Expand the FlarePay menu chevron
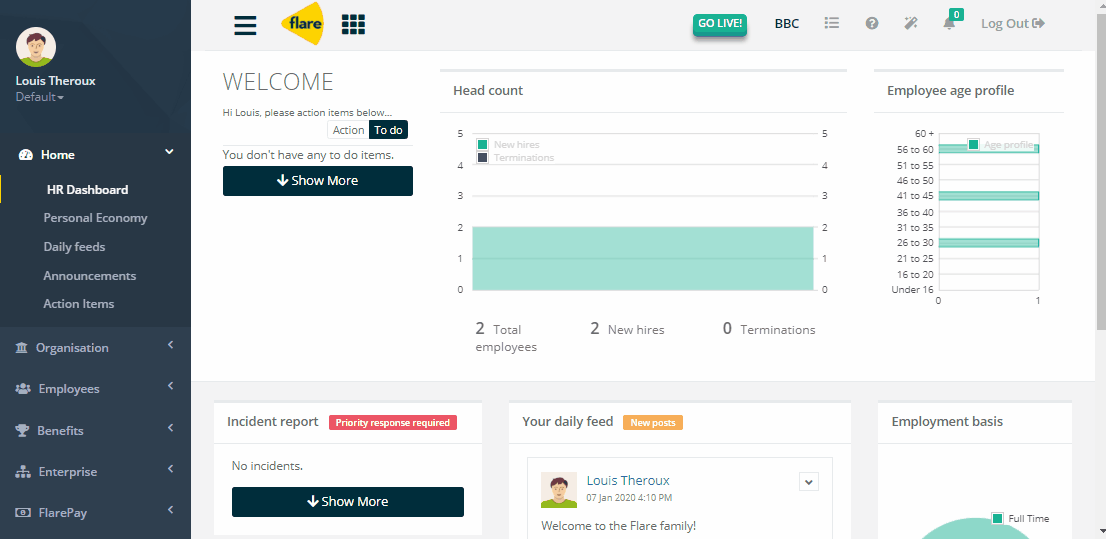Viewport: 1106px width, 539px height. click(x=170, y=509)
